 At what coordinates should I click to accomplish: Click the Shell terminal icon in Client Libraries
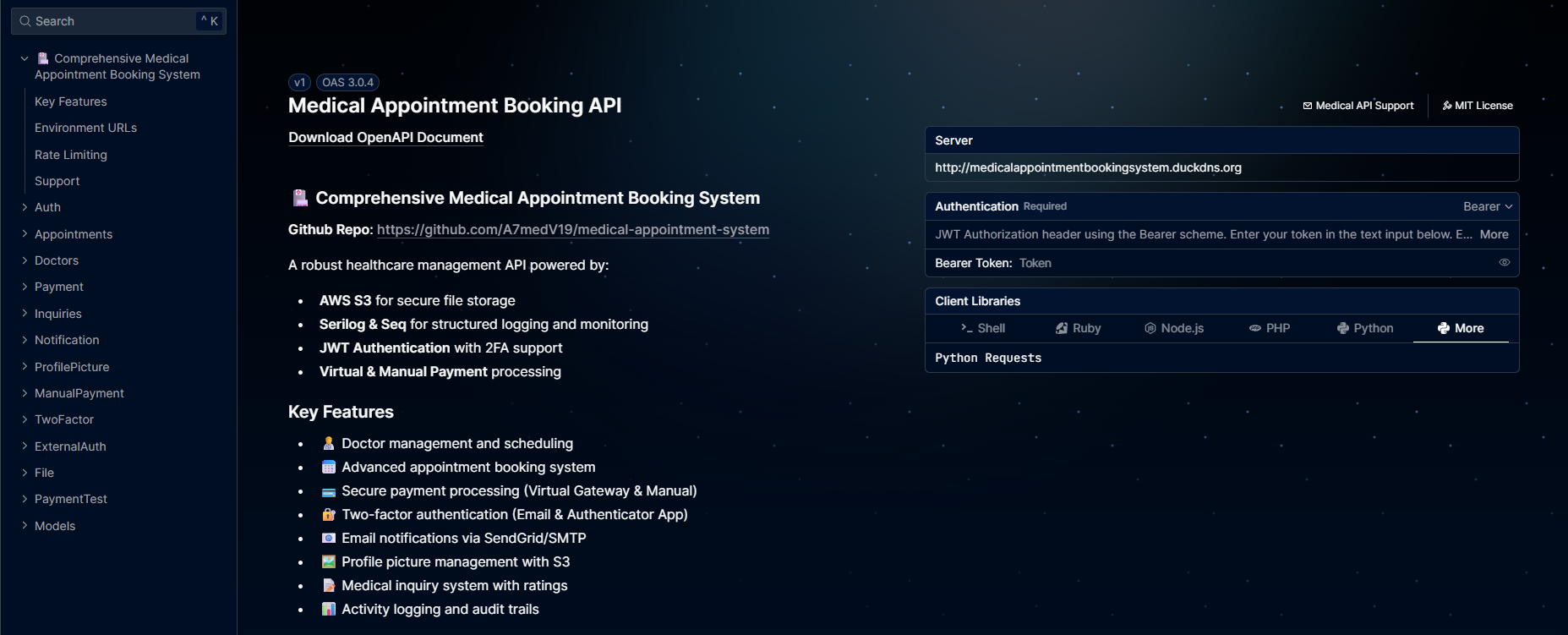coord(966,328)
